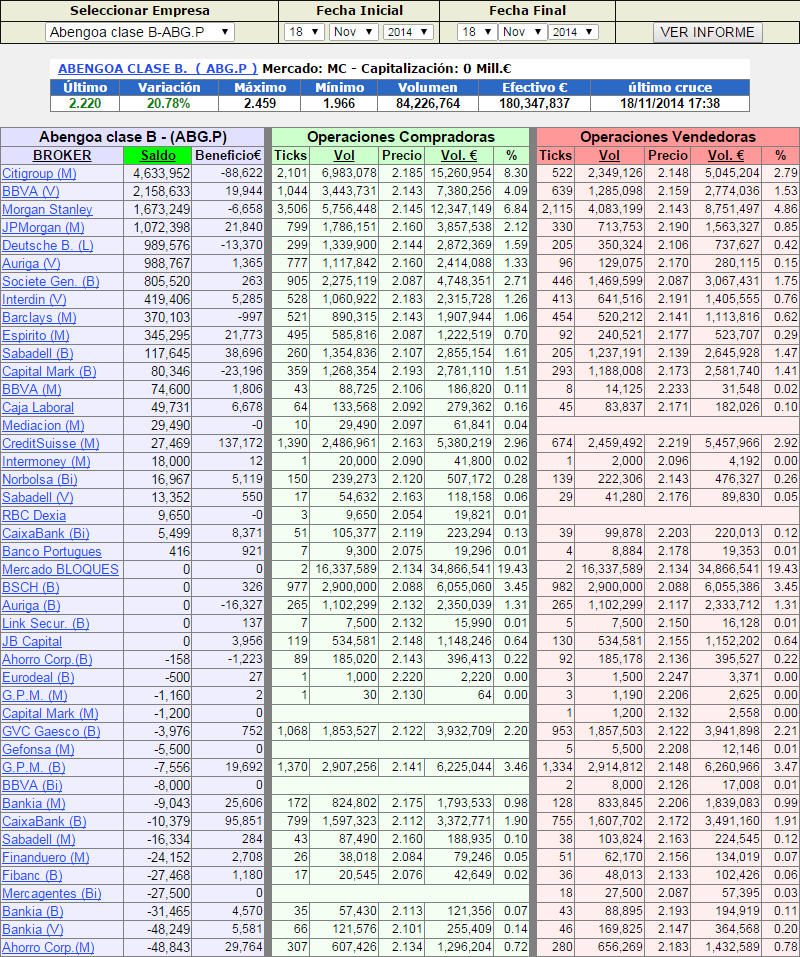
Task: Open the Auriga (V) broker link
Action: click(x=31, y=264)
